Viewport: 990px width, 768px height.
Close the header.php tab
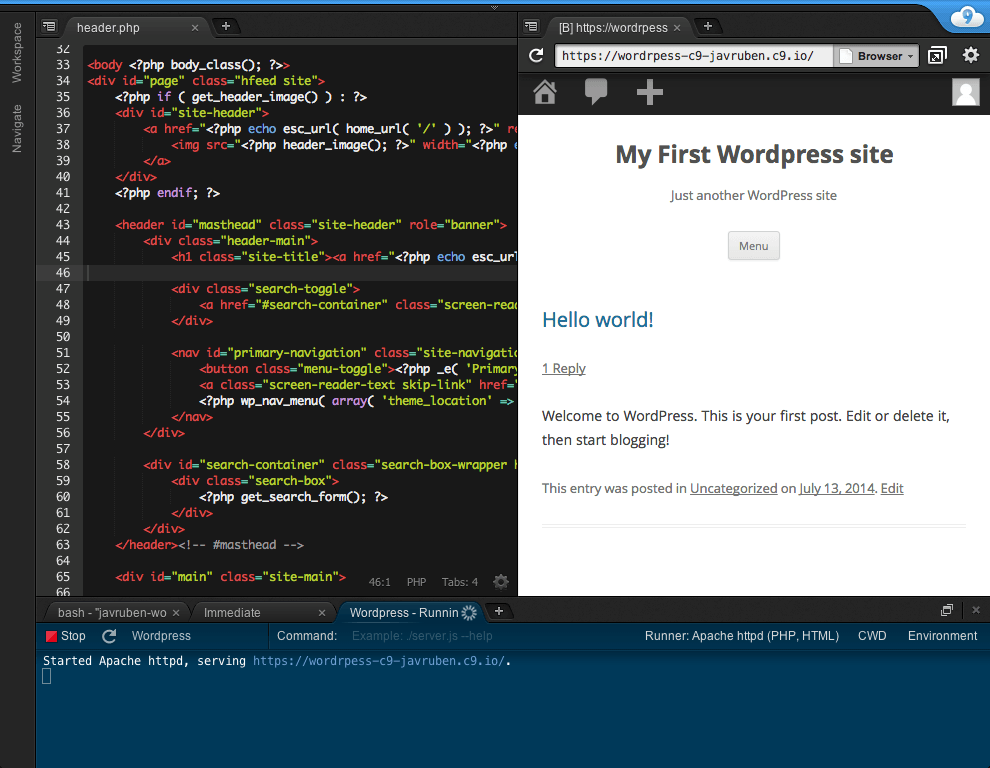(194, 28)
